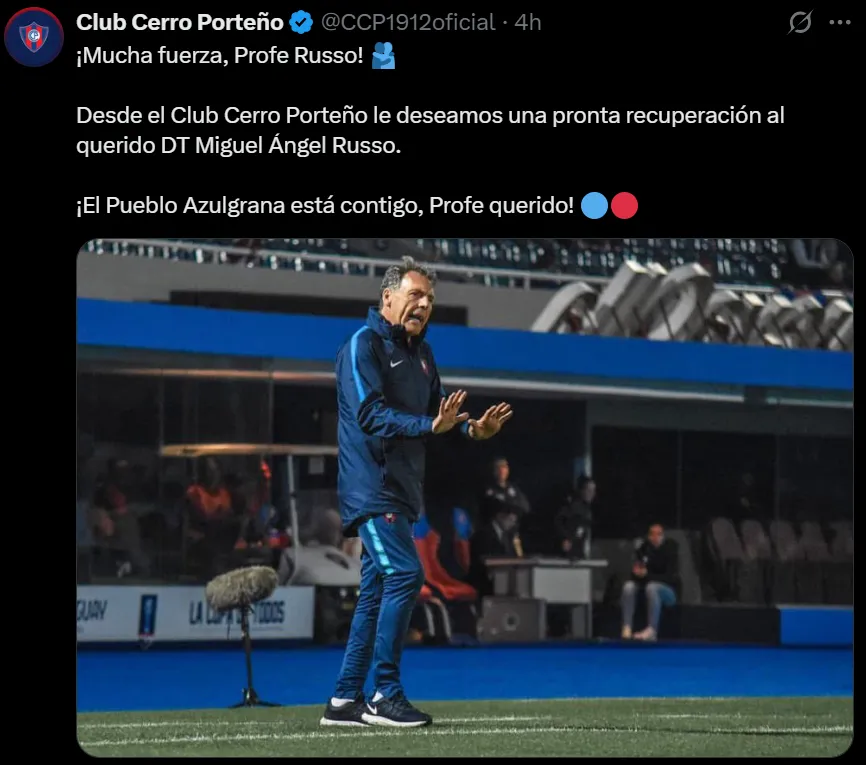Click the boom microphone in the photo
Image resolution: width=866 pixels, height=765 pixels.
(242, 590)
